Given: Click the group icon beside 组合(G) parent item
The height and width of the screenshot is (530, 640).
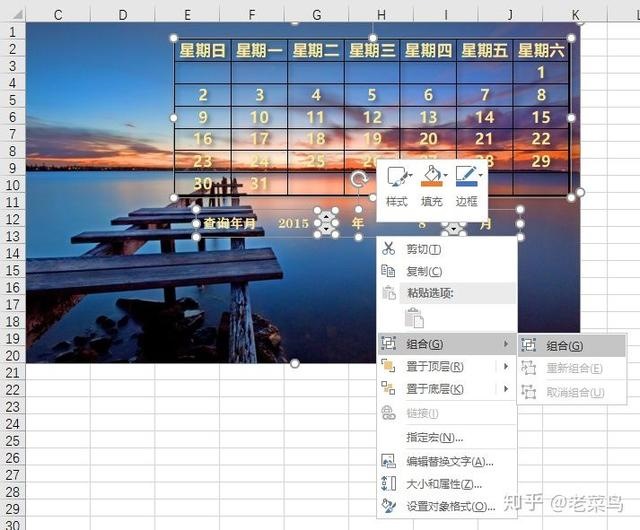Looking at the screenshot, I should (x=388, y=344).
